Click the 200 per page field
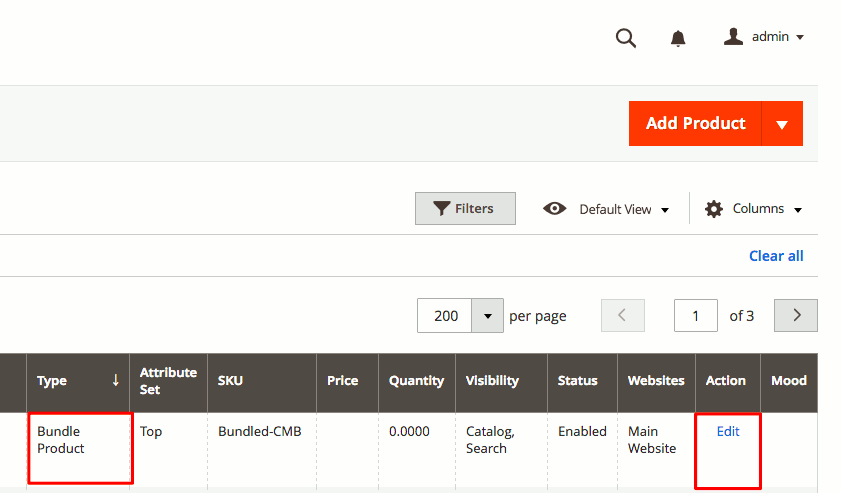Image resolution: width=841 pixels, height=493 pixels. (x=445, y=315)
